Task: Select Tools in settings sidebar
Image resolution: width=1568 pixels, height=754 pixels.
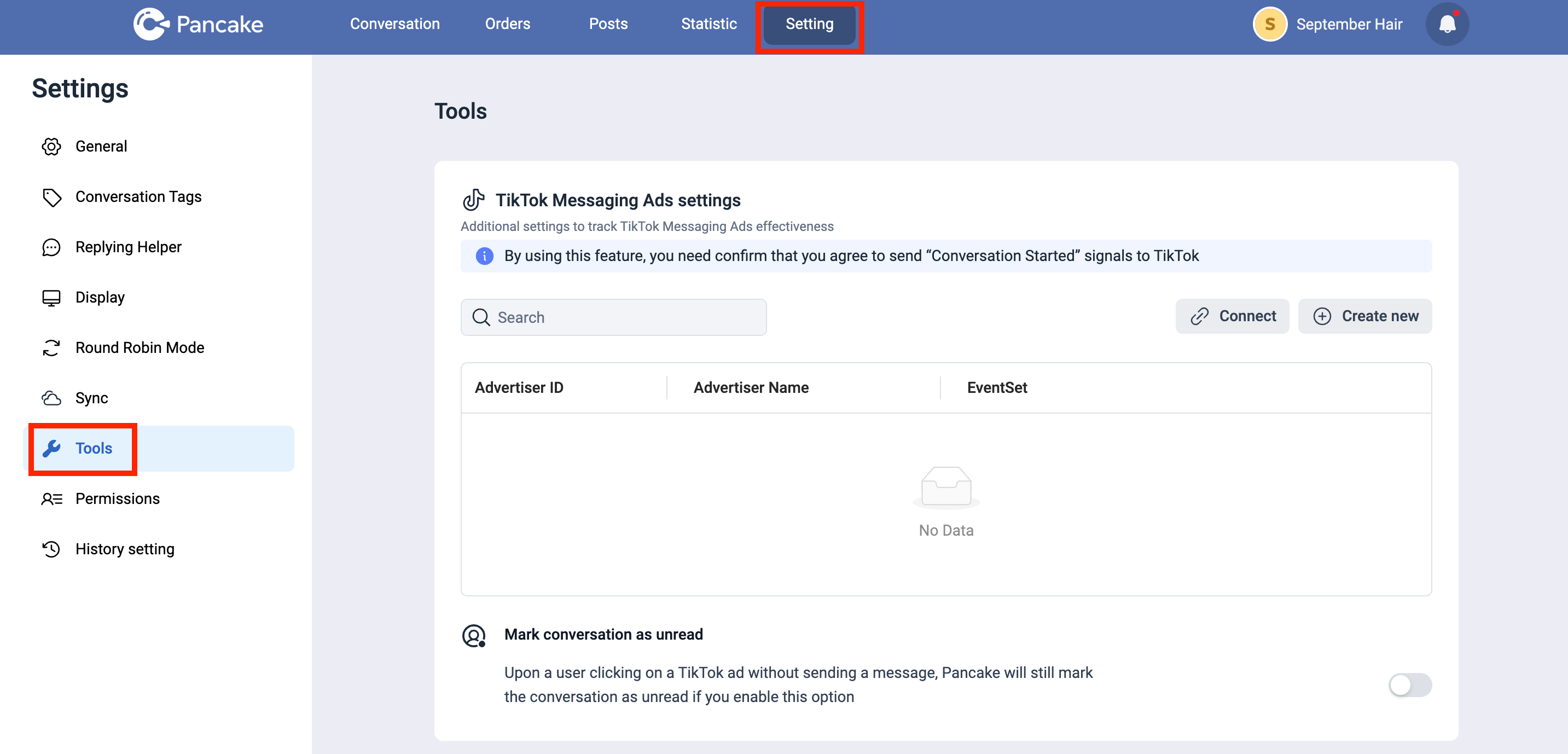Action: pos(158,449)
